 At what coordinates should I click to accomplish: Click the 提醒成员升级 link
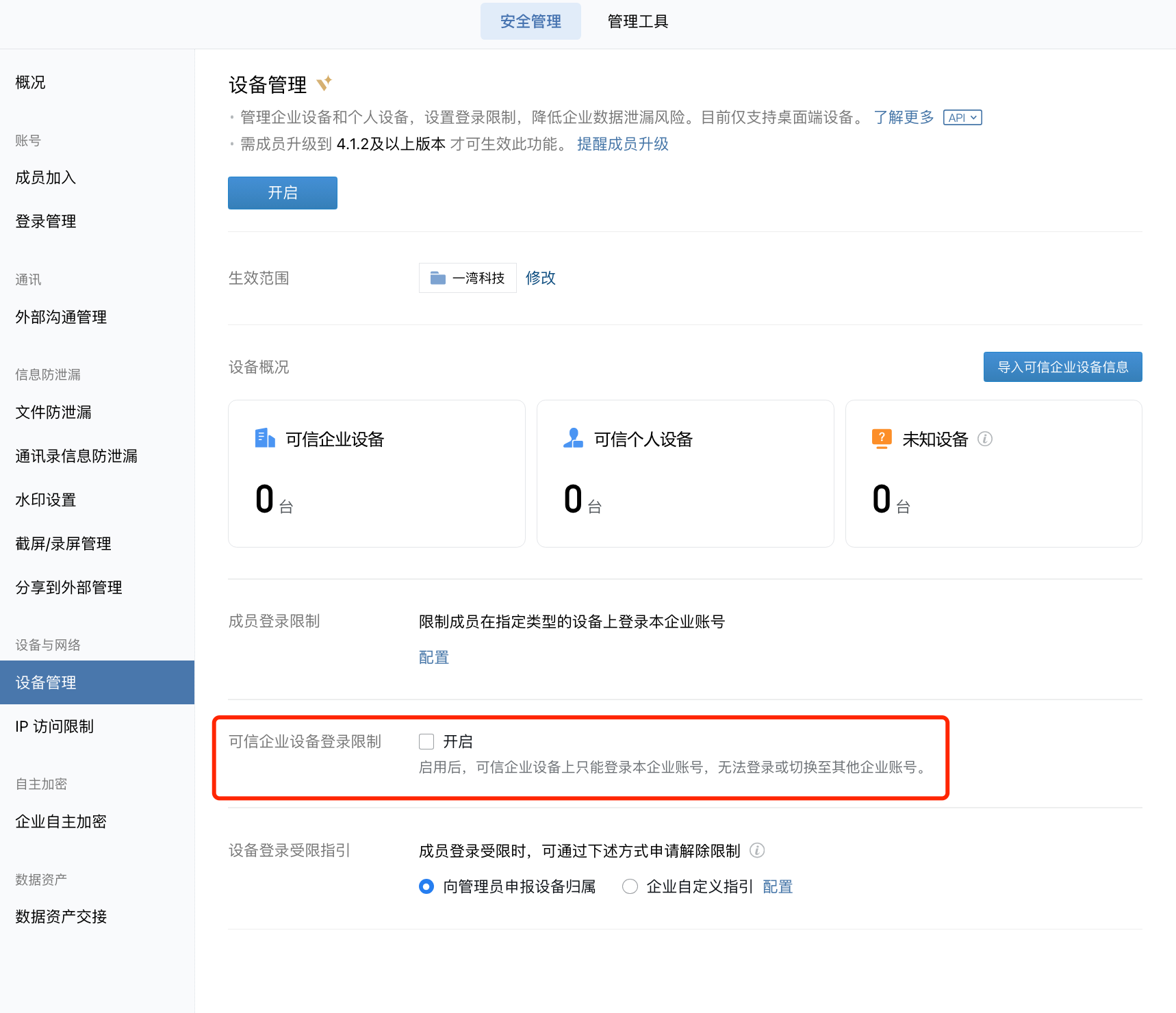coord(622,144)
